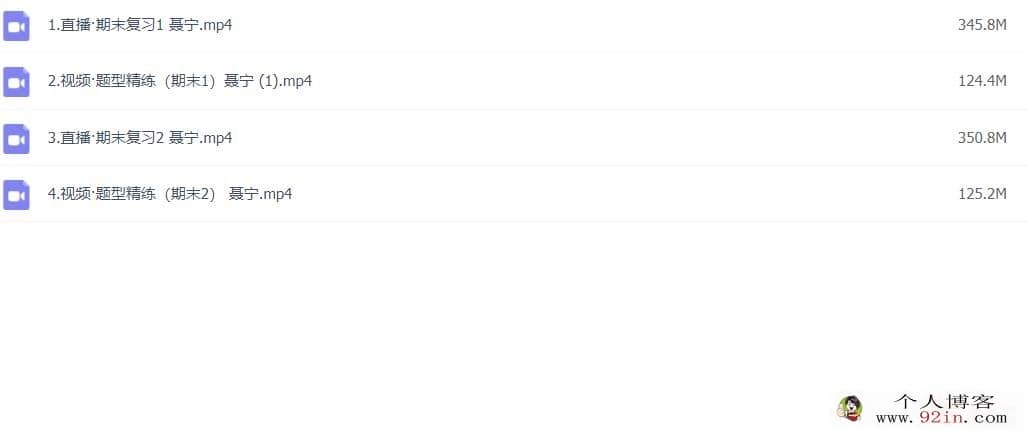
Task: Click the 350.8M file size
Action: (x=982, y=138)
